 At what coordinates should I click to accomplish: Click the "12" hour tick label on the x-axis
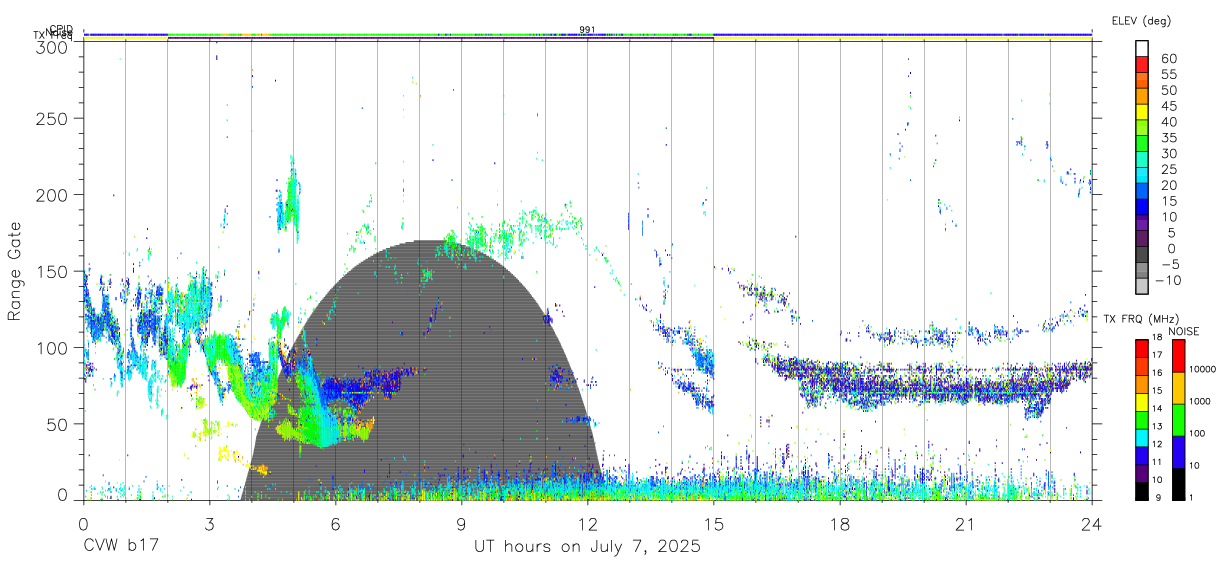pyautogui.click(x=588, y=524)
